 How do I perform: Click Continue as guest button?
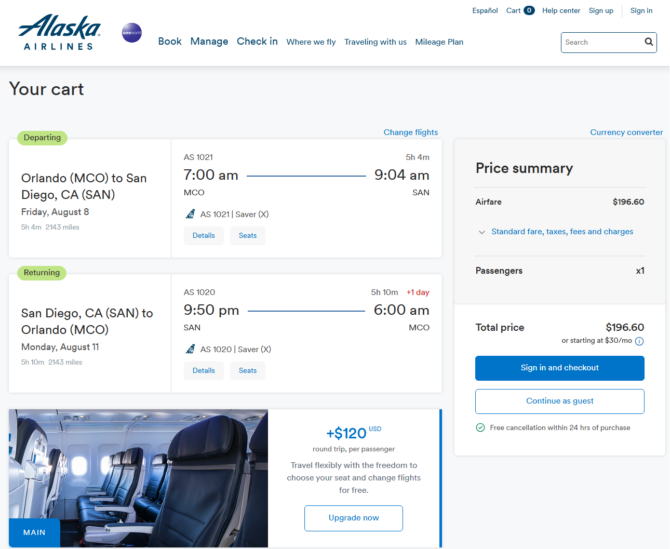coord(560,401)
